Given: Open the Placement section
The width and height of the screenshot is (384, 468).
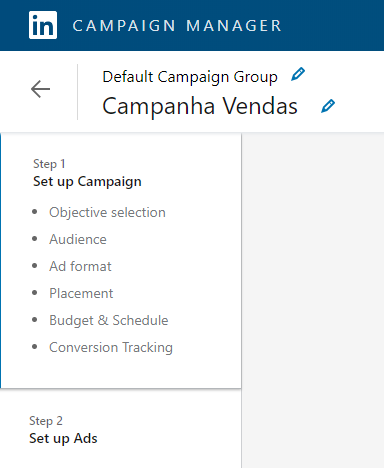Looking at the screenshot, I should coord(81,293).
